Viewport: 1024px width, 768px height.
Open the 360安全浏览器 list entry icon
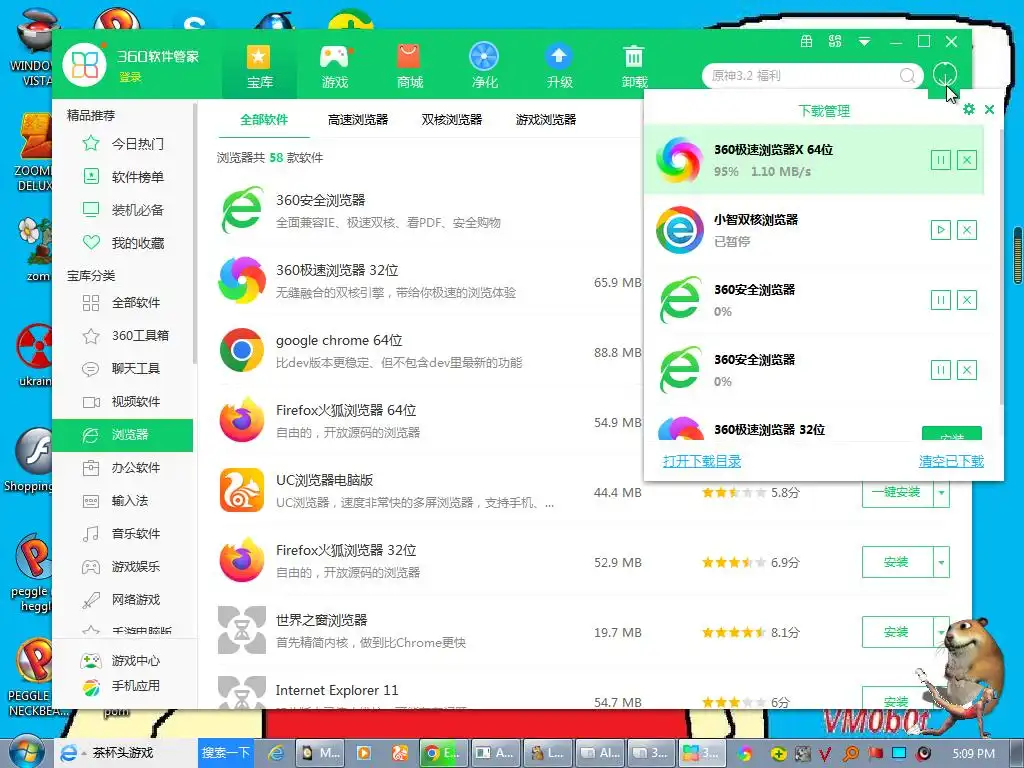click(242, 210)
